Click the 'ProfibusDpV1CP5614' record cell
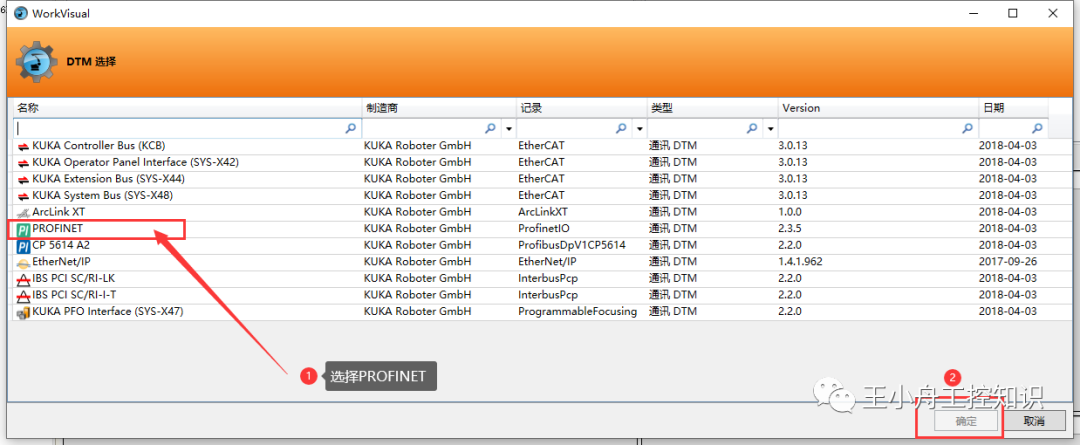This screenshot has width=1080, height=445. (x=572, y=245)
